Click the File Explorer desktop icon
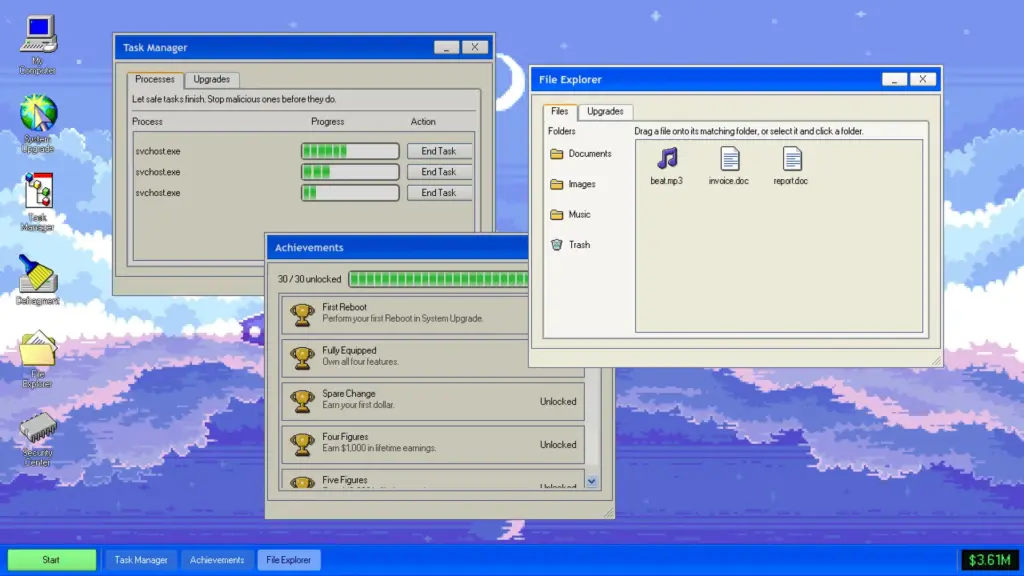The image size is (1024, 576). (x=38, y=359)
